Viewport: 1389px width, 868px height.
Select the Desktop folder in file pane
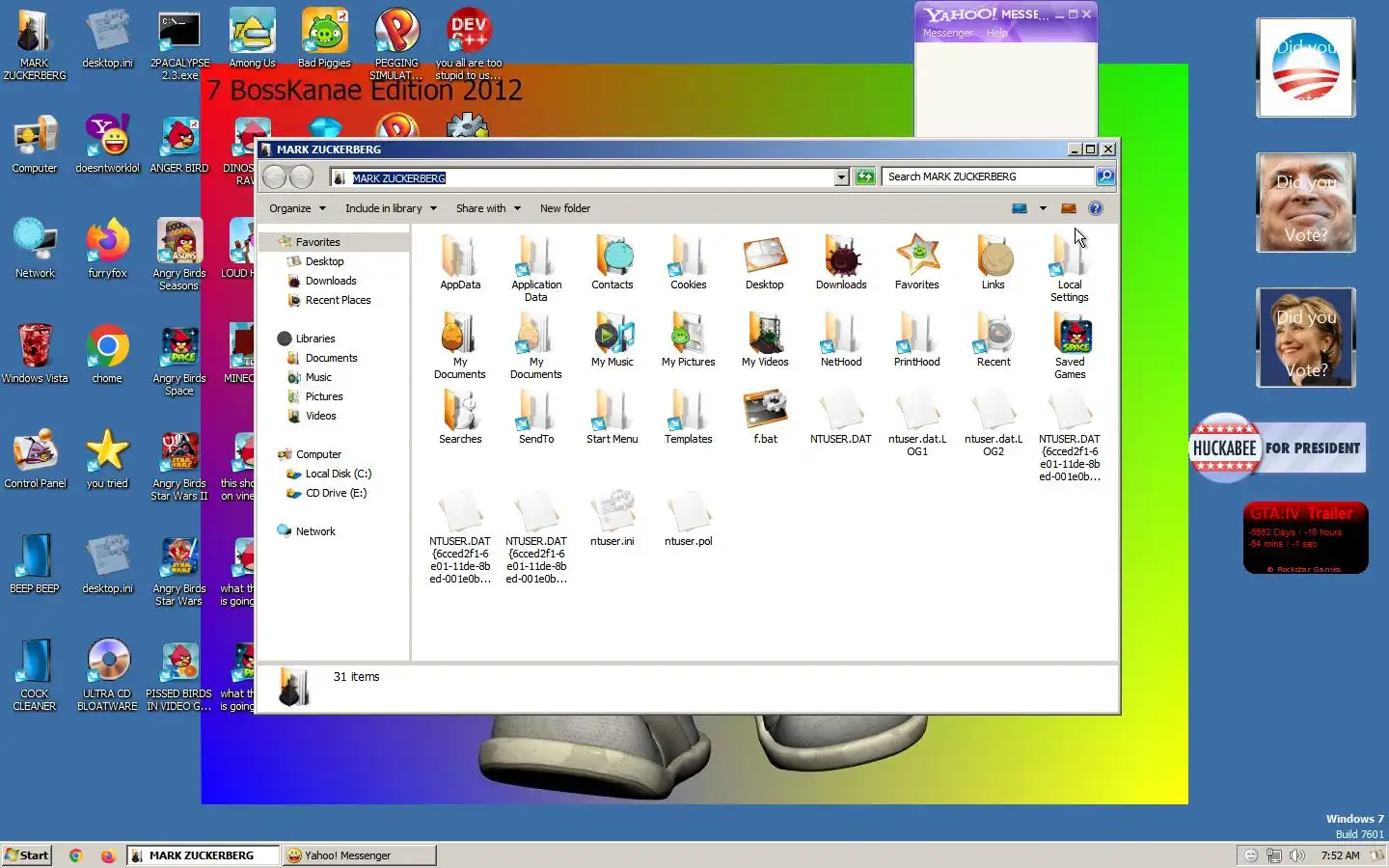tap(765, 262)
